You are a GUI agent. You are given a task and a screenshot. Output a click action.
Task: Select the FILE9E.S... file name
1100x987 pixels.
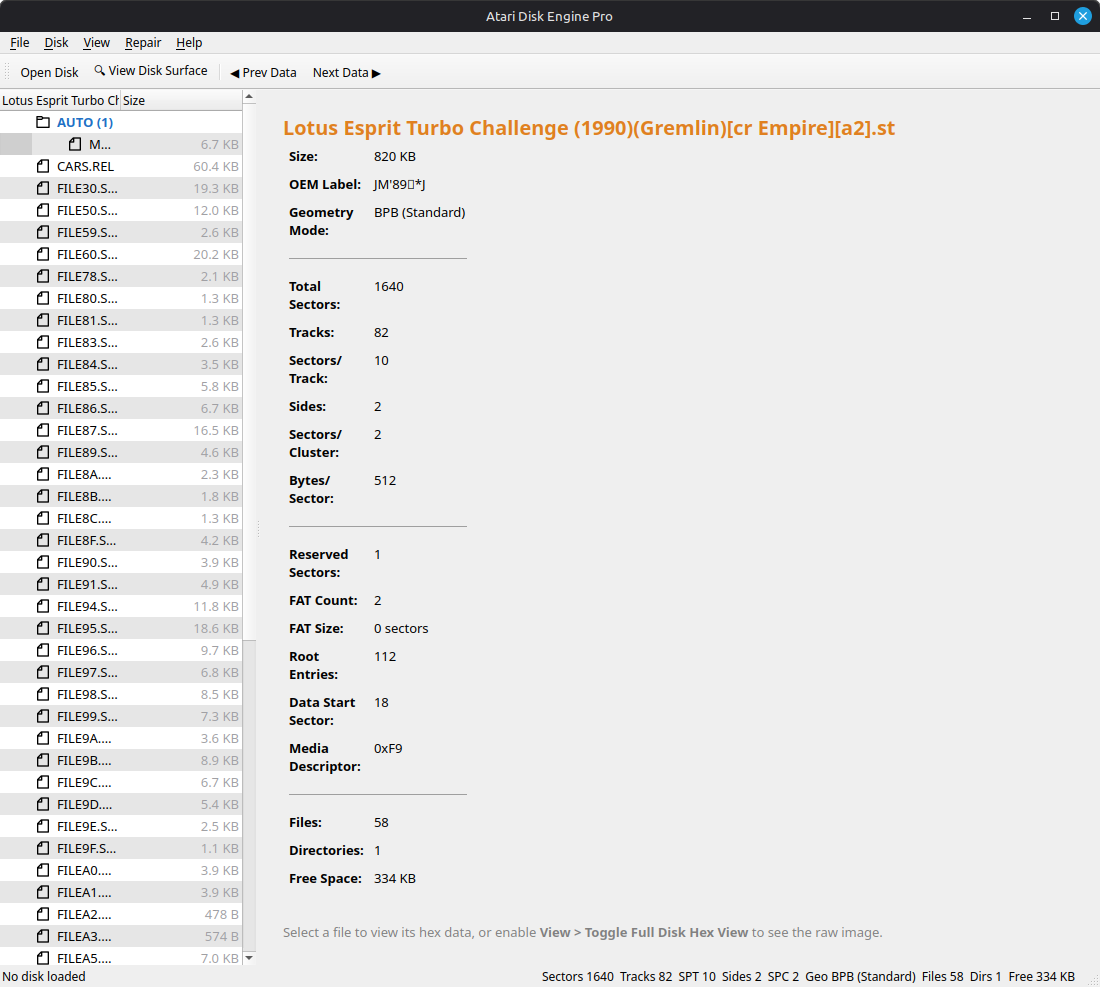[88, 826]
